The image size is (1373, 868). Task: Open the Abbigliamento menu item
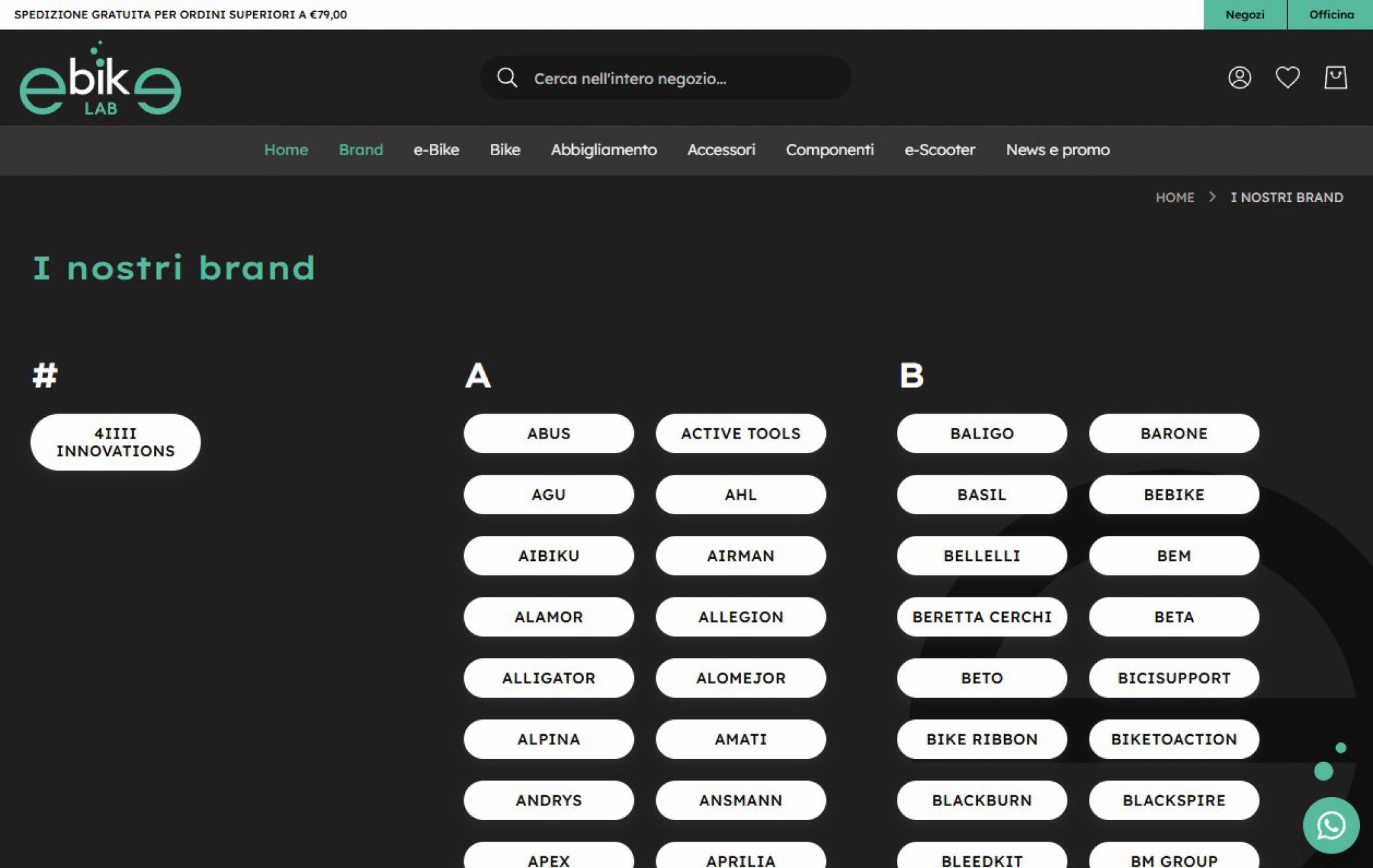pyautogui.click(x=604, y=150)
